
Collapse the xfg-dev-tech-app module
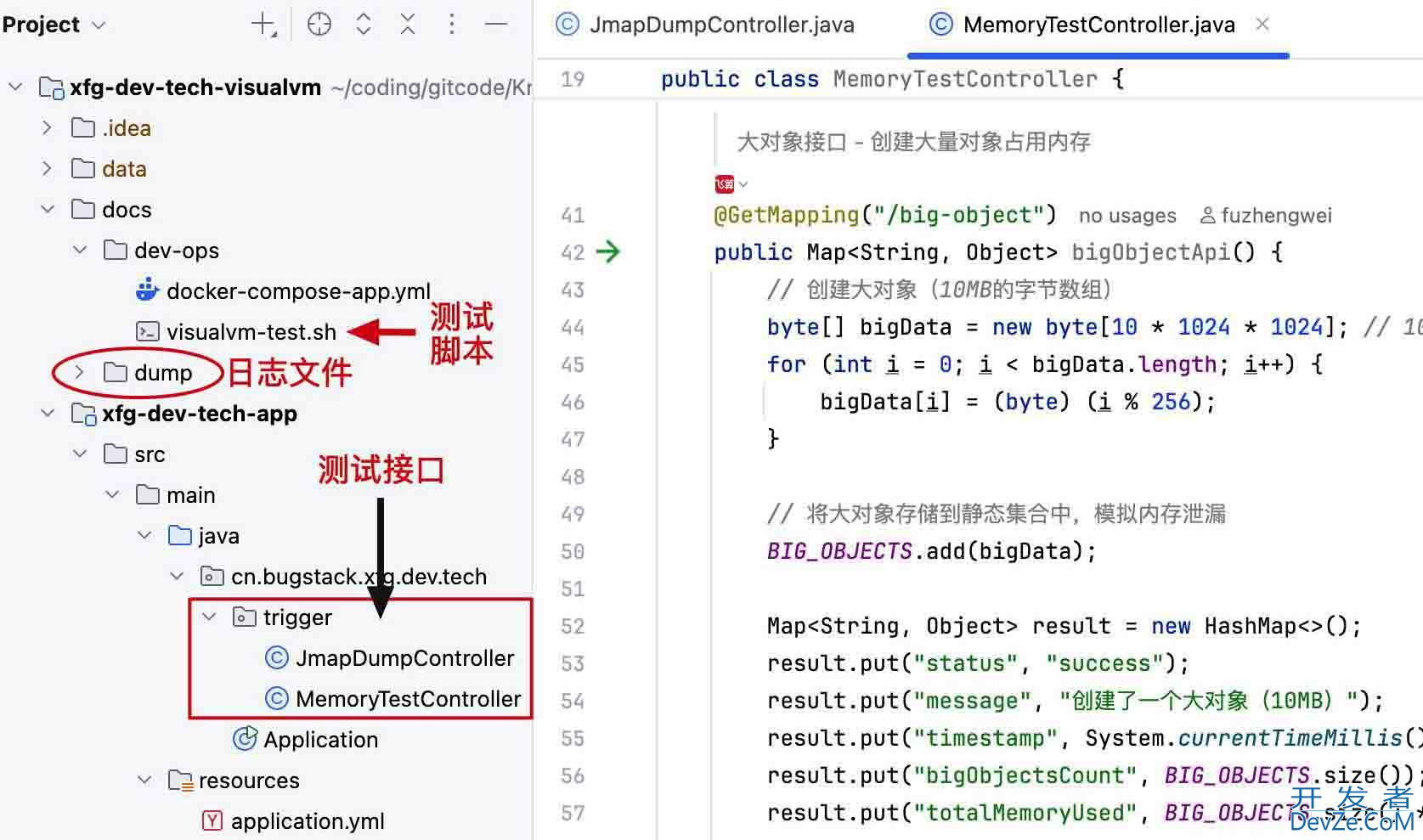(48, 413)
